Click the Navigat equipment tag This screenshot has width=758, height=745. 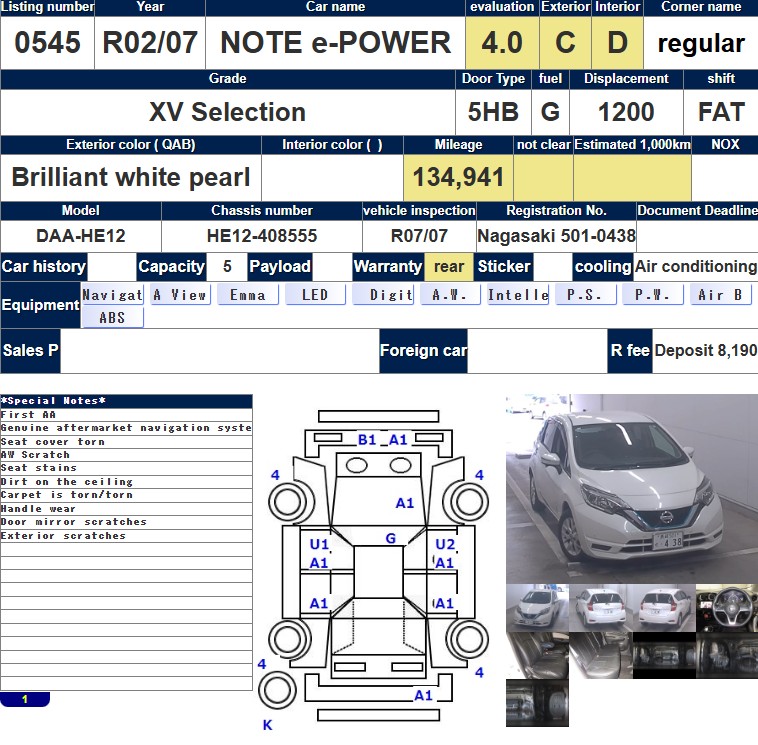click(x=112, y=295)
